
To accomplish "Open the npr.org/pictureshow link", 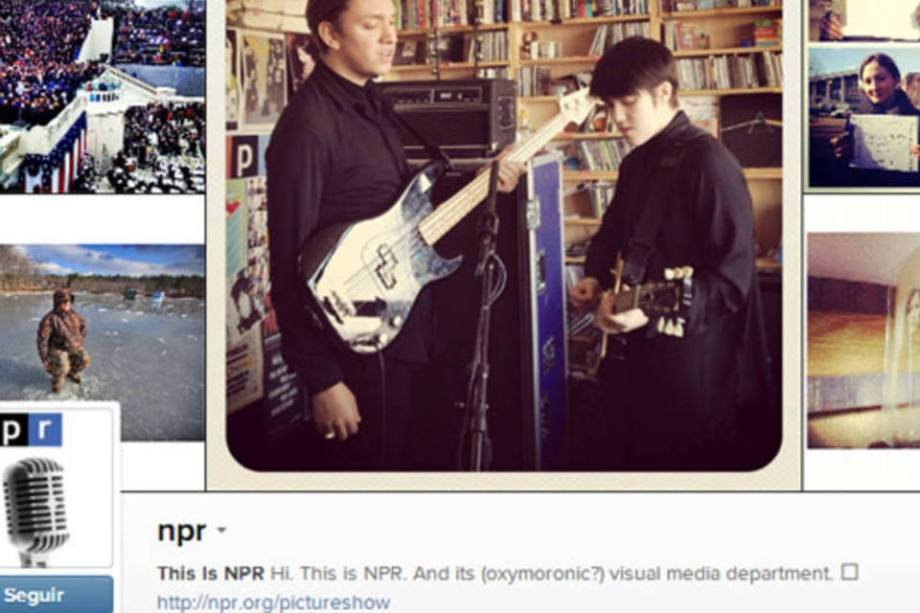I will click(273, 602).
